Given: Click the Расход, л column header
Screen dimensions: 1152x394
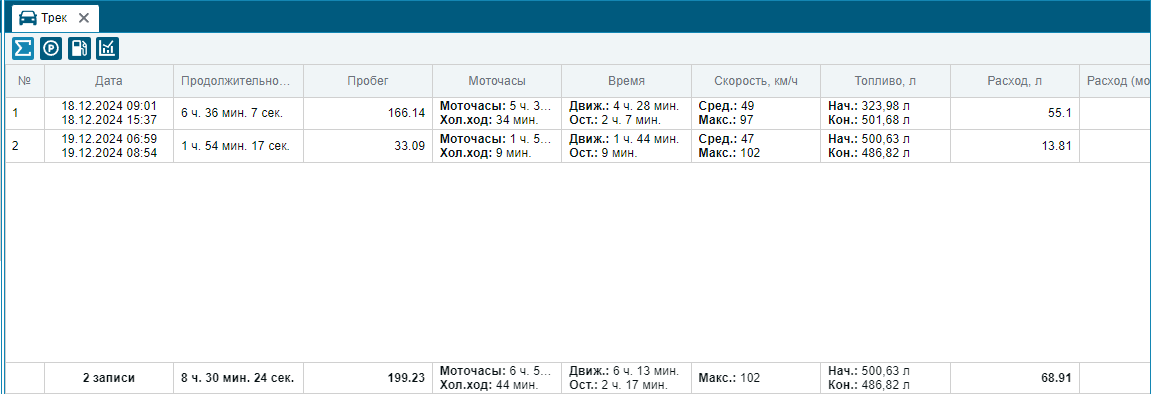Looking at the screenshot, I should (1015, 81).
